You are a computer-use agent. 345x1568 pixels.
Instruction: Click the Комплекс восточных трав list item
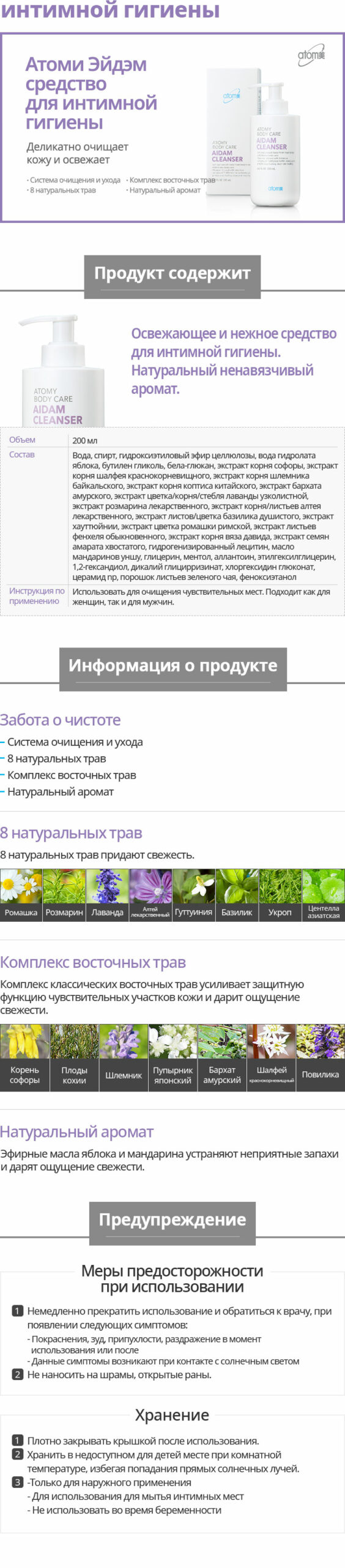point(72,775)
